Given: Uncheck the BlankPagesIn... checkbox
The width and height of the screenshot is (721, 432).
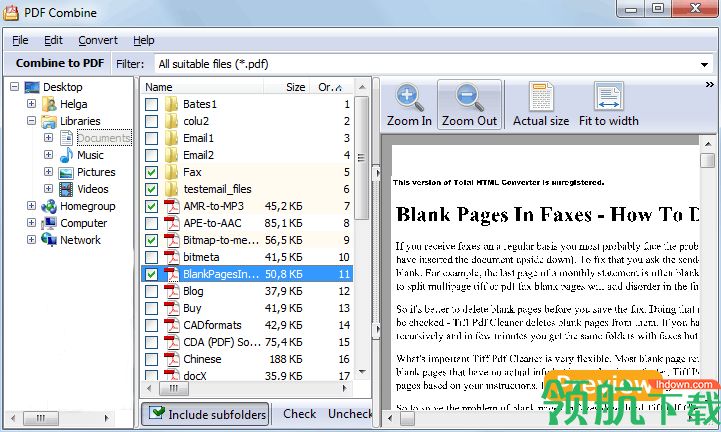Looking at the screenshot, I should click(x=151, y=274).
